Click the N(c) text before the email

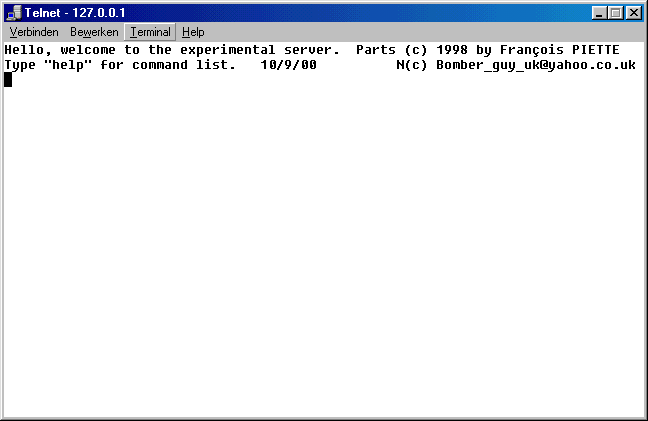click(x=412, y=65)
